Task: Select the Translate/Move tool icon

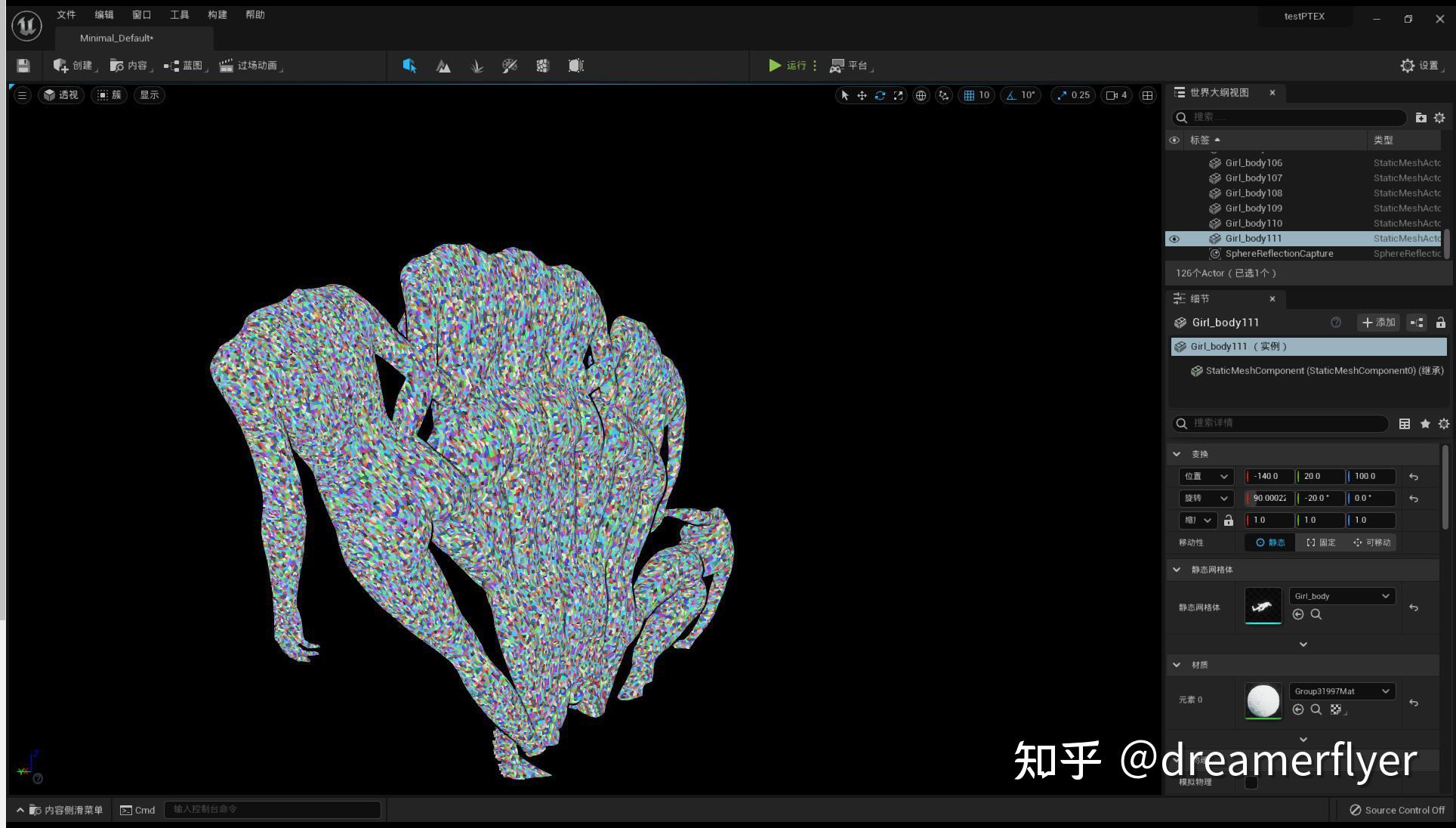Action: (862, 94)
